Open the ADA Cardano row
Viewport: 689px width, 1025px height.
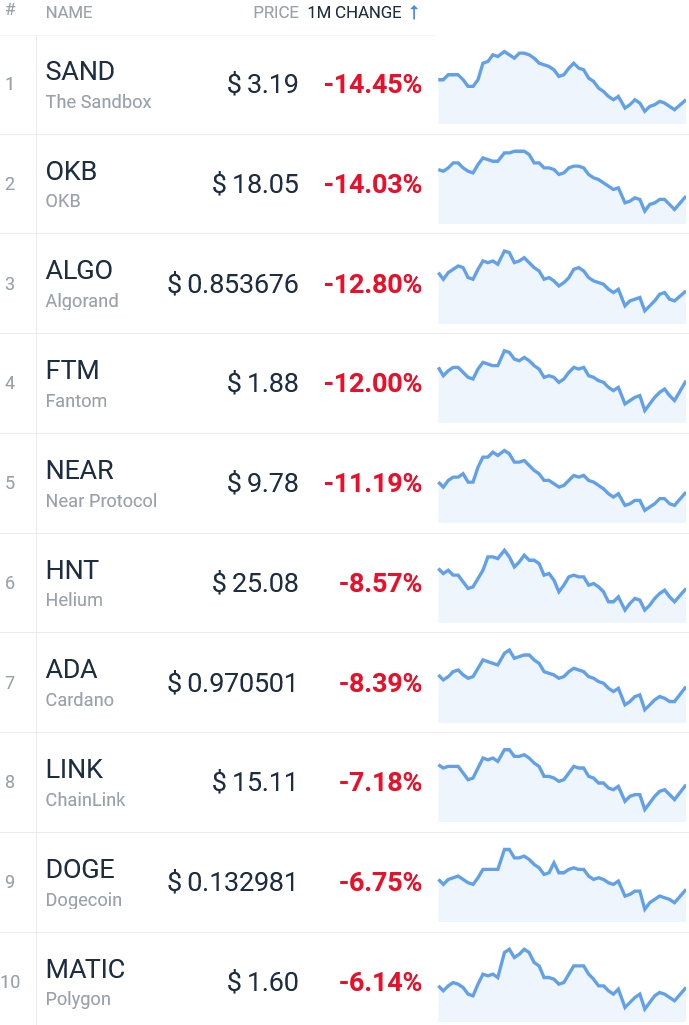[x=344, y=682]
